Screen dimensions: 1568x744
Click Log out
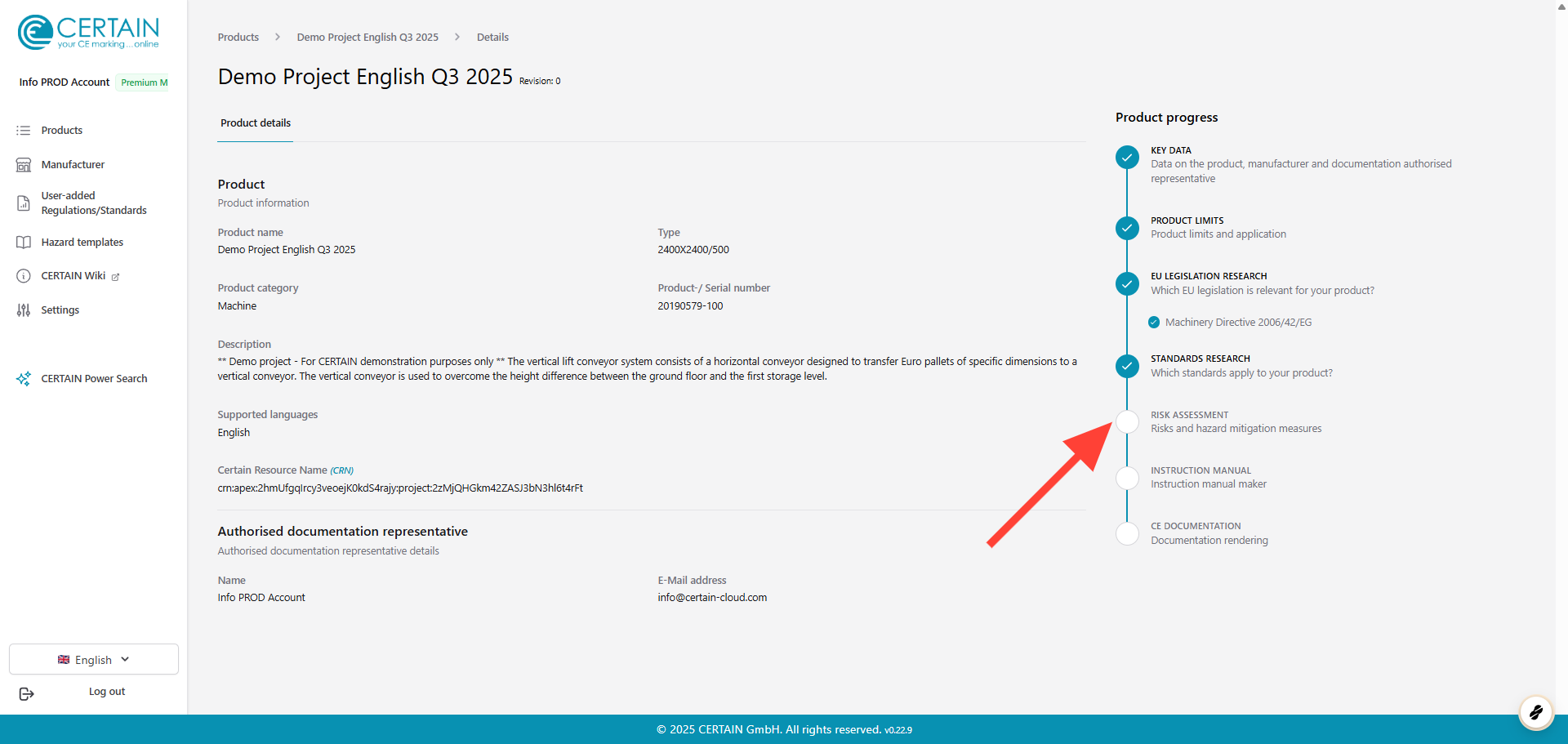tap(107, 692)
